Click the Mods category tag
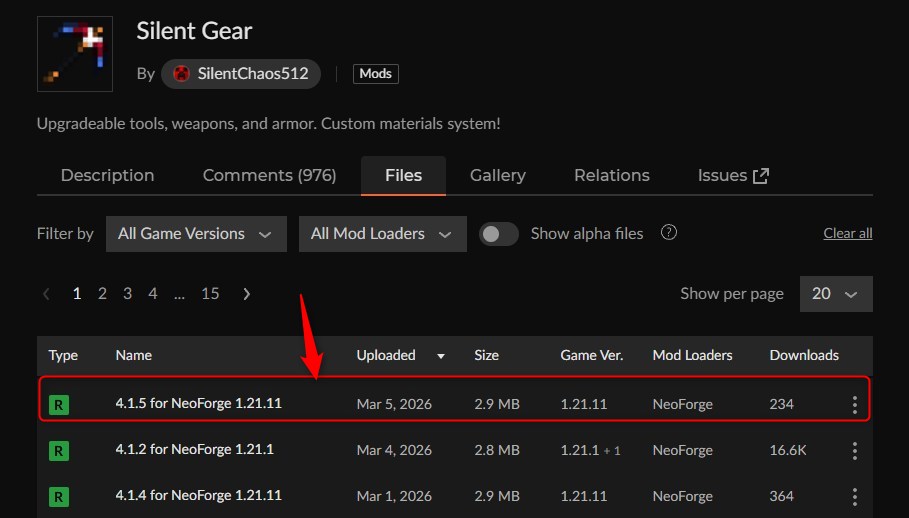Image resolution: width=909 pixels, height=518 pixels. tap(376, 74)
